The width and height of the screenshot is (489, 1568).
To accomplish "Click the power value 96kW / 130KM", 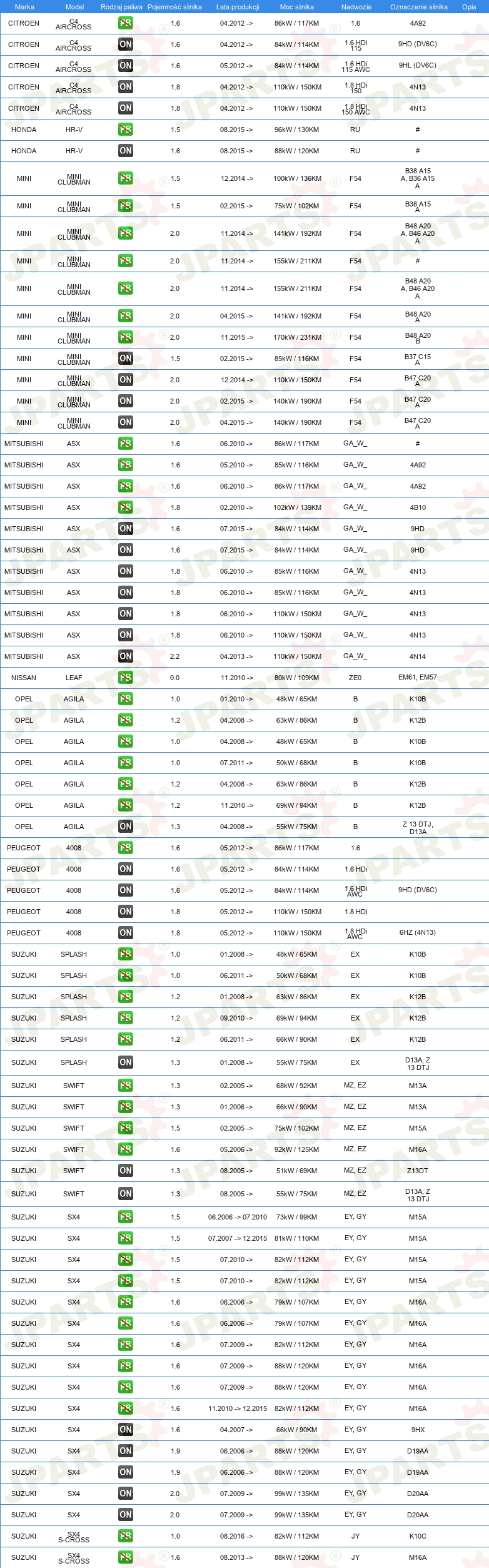I will click(x=296, y=130).
